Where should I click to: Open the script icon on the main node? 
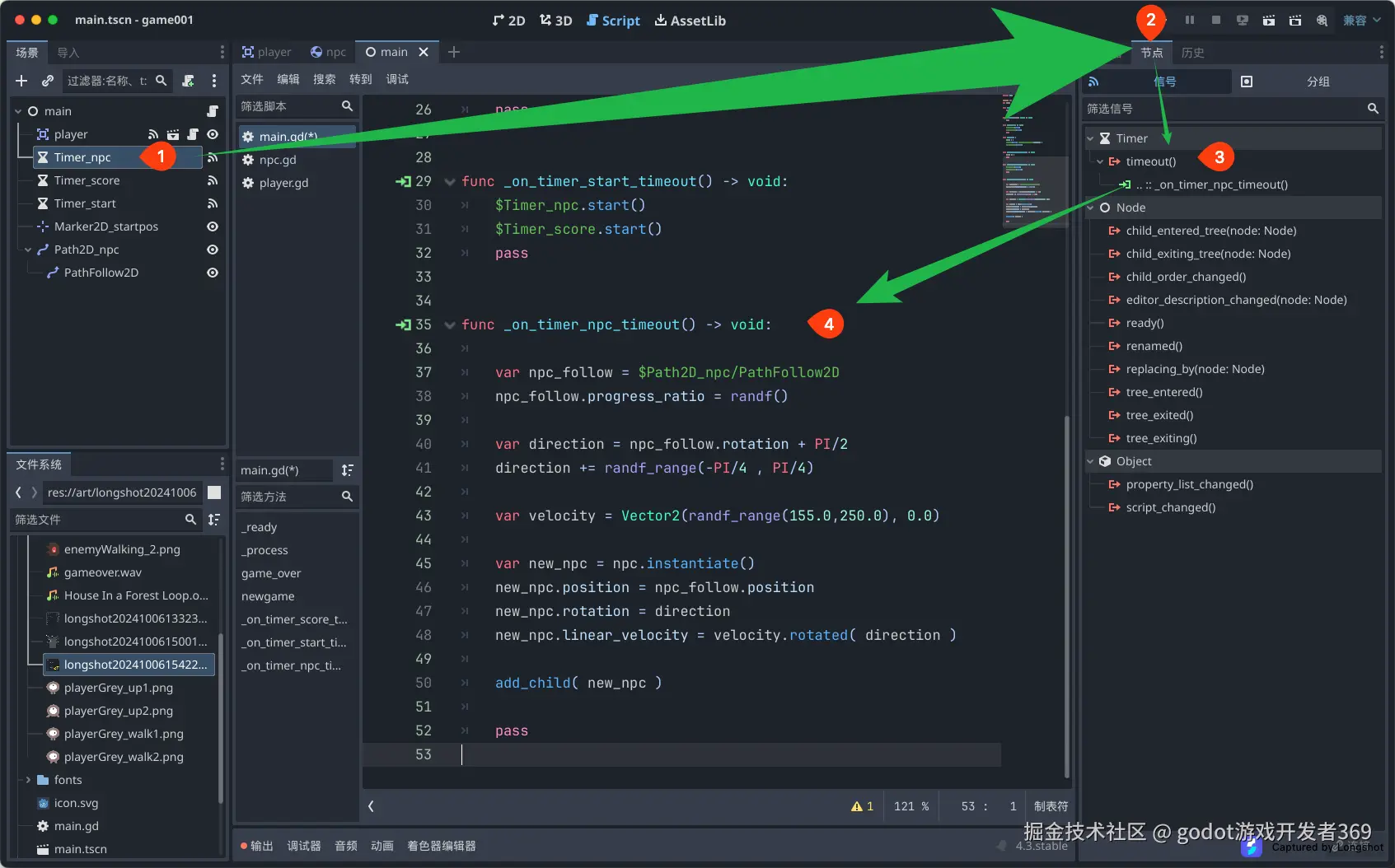(213, 111)
